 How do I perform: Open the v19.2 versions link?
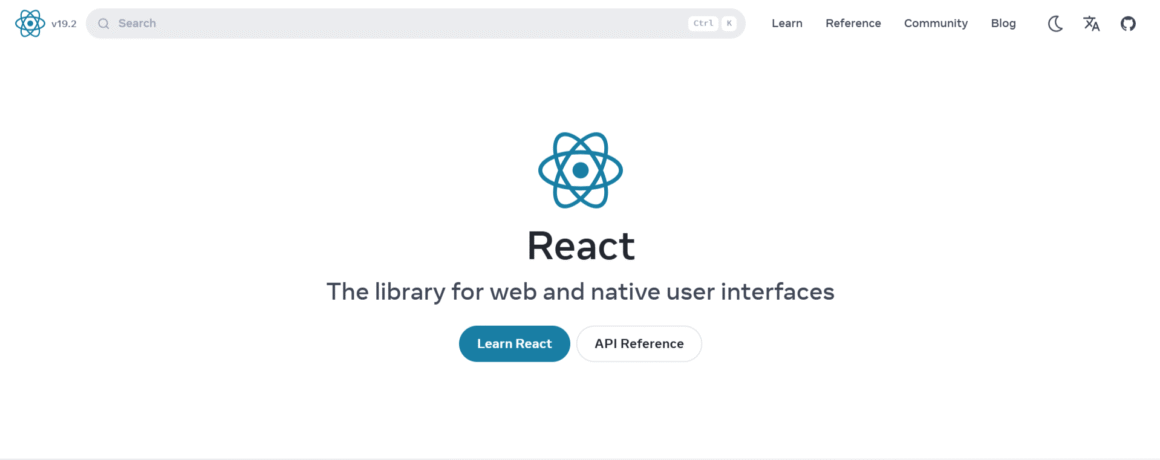64,24
